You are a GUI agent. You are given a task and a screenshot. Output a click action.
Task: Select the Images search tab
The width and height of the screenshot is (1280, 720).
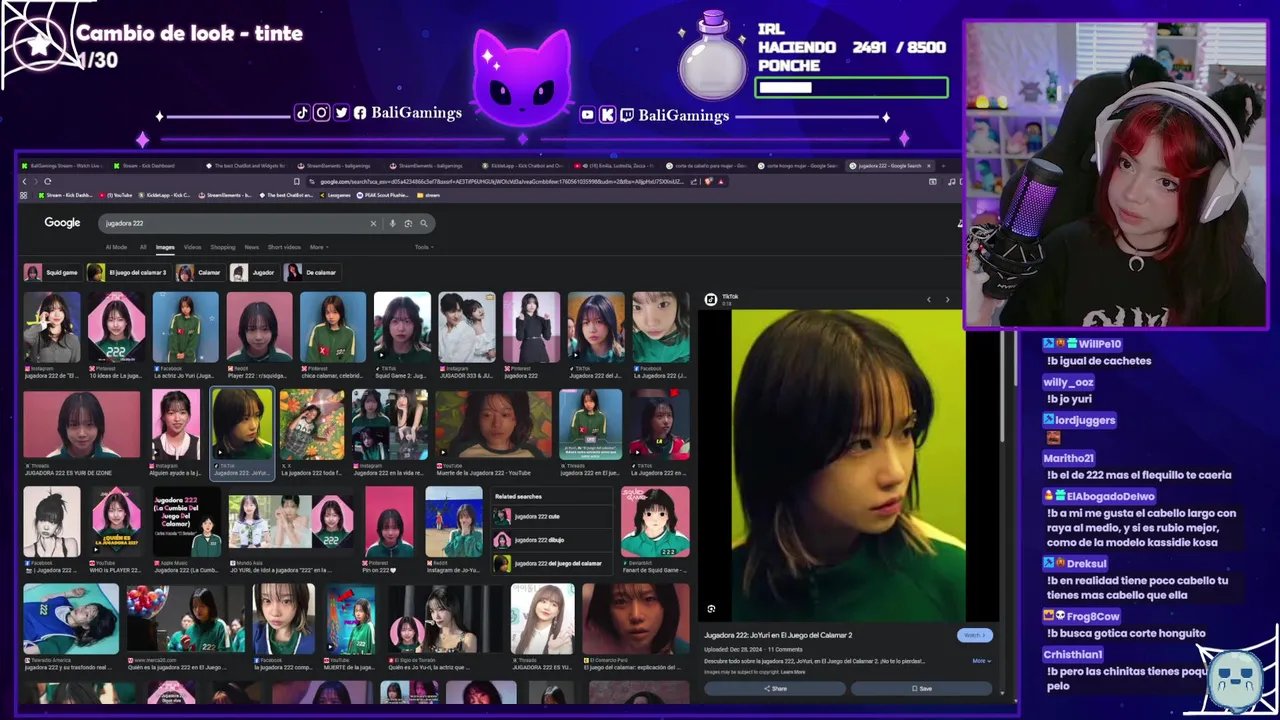click(x=165, y=247)
